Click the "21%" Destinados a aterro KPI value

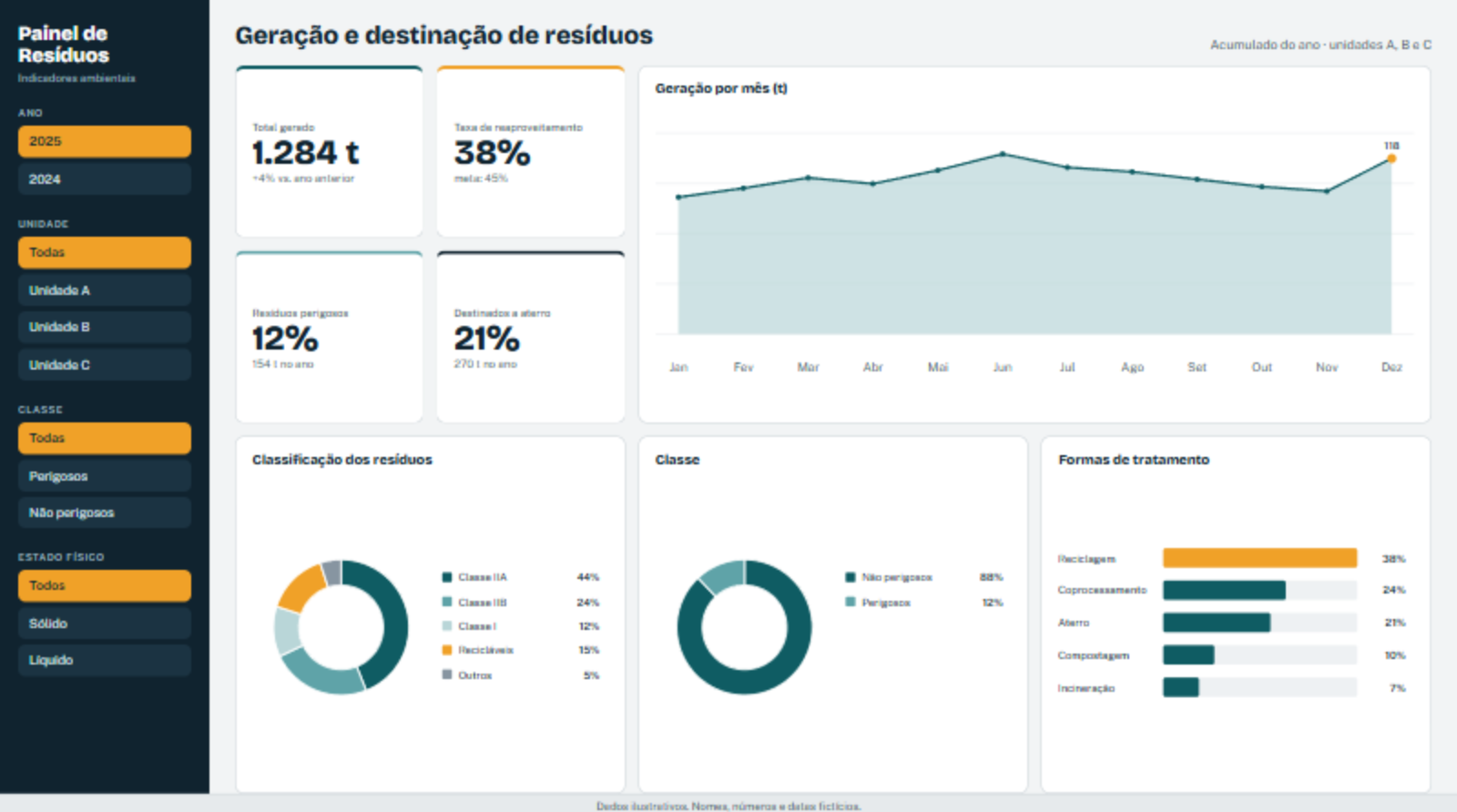point(487,339)
